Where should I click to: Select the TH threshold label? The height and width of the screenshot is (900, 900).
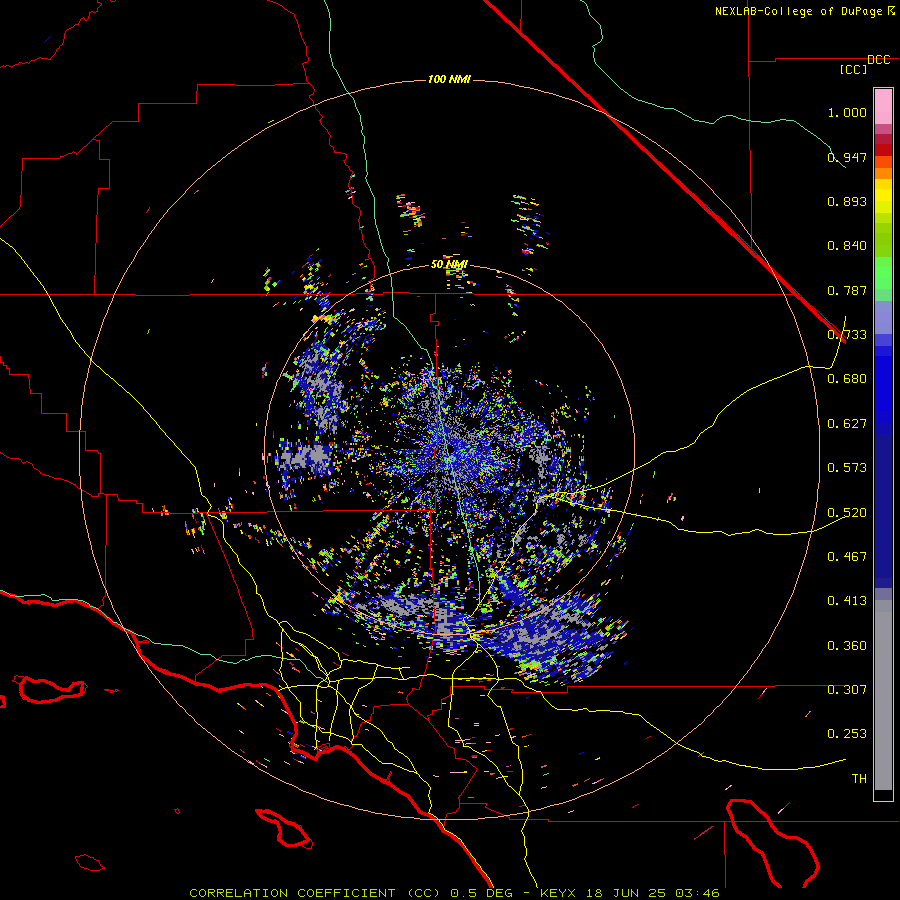pyautogui.click(x=859, y=779)
